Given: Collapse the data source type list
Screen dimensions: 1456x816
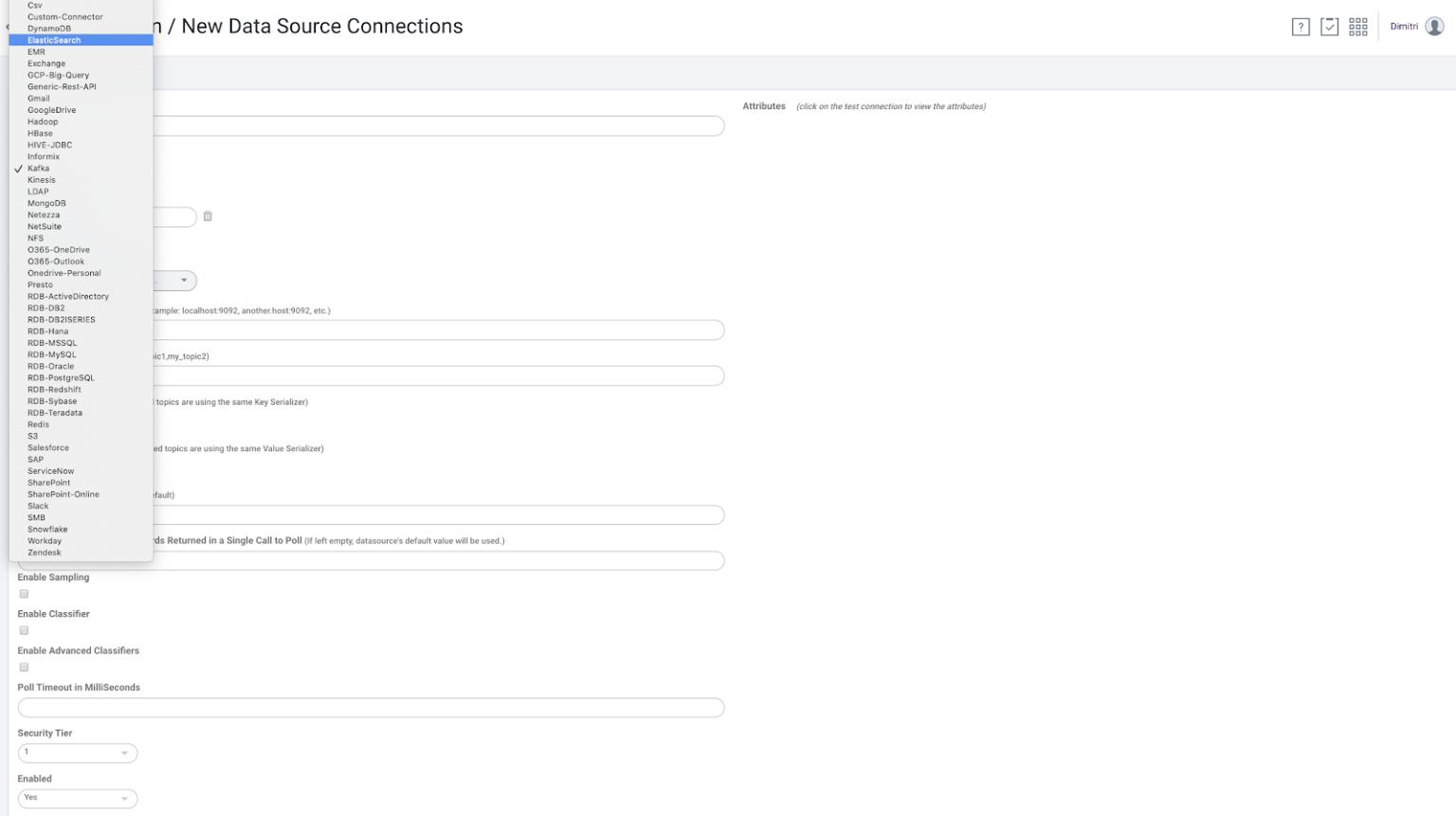Looking at the screenshot, I should point(38,168).
